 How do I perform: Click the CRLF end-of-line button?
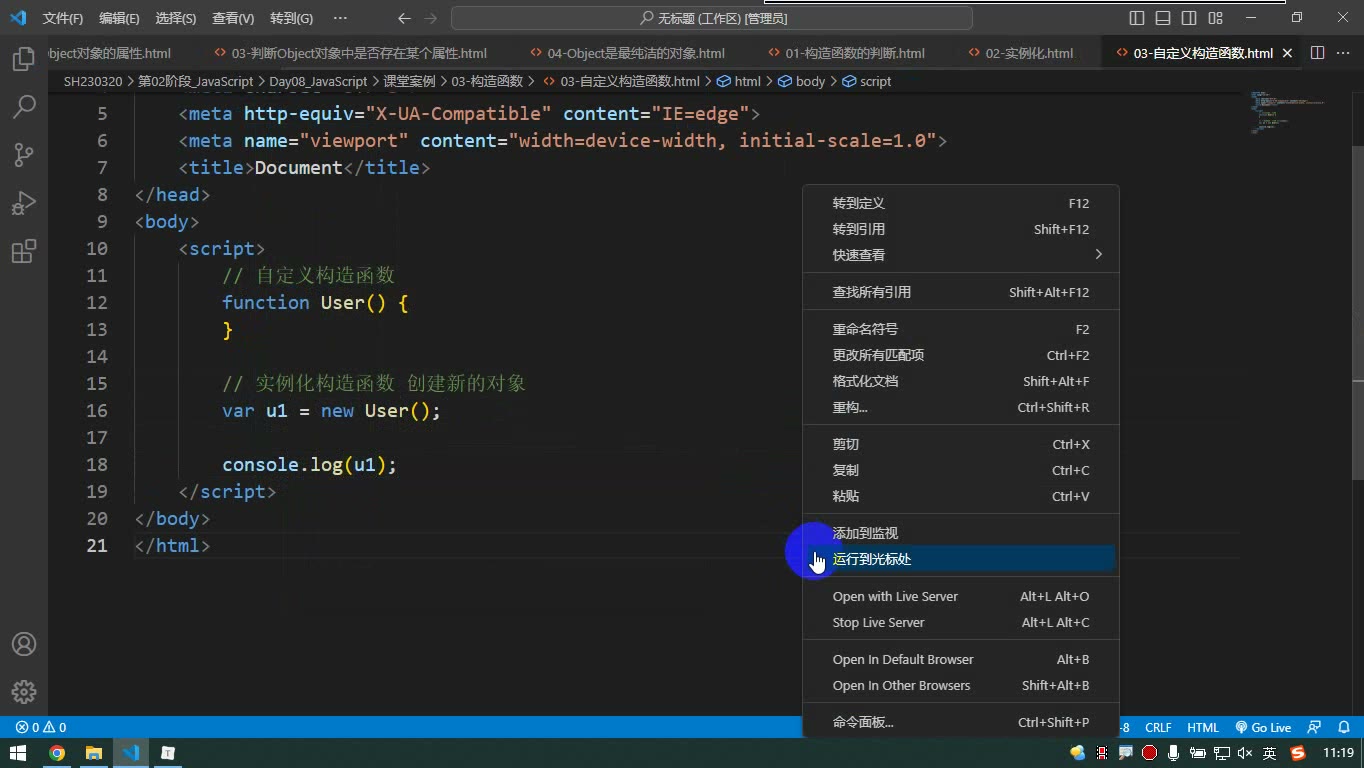[x=1158, y=727]
